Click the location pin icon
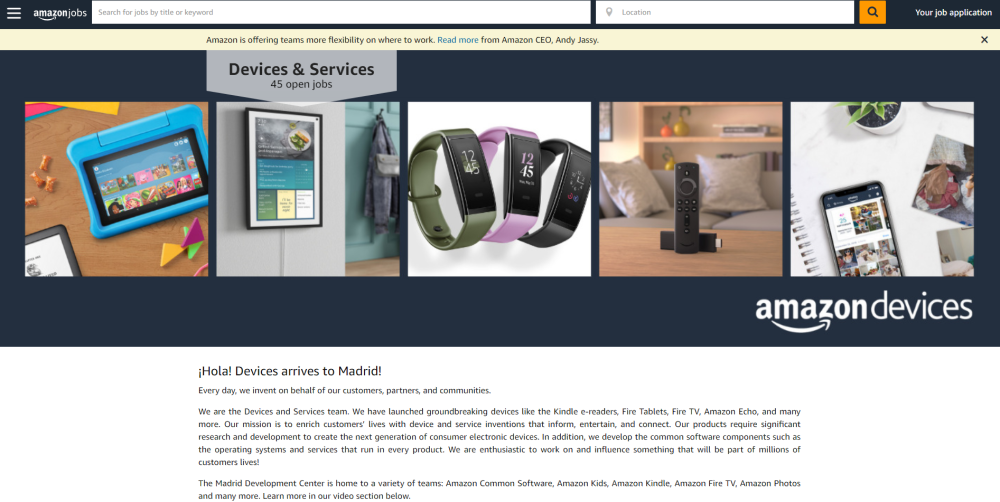The image size is (1000, 502). 609,12
